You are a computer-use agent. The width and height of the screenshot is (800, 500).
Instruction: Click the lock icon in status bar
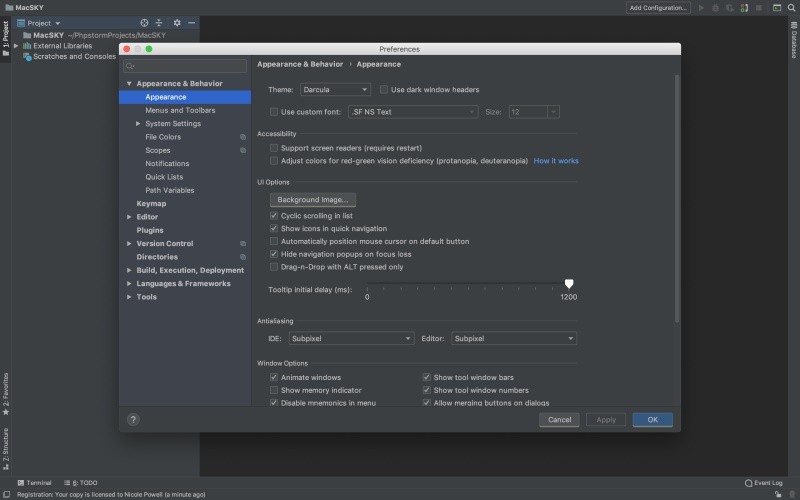click(778, 494)
